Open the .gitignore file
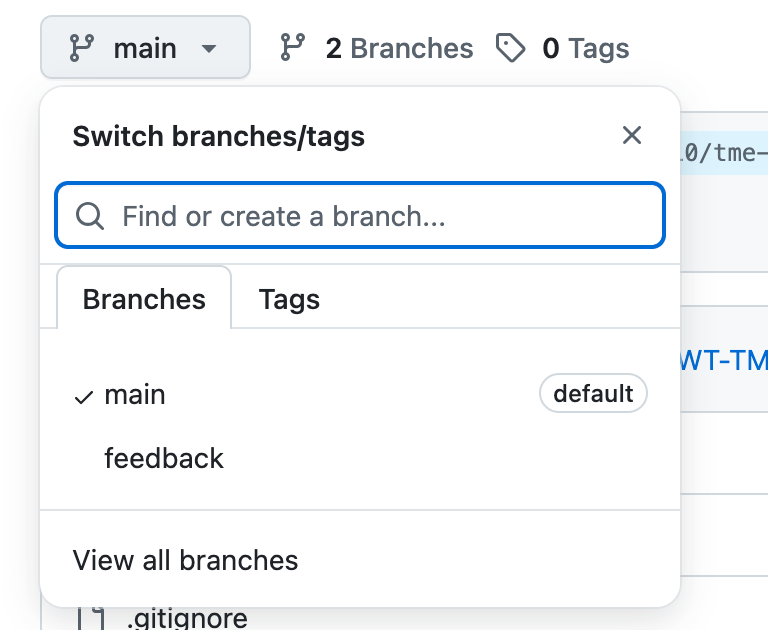 187,619
